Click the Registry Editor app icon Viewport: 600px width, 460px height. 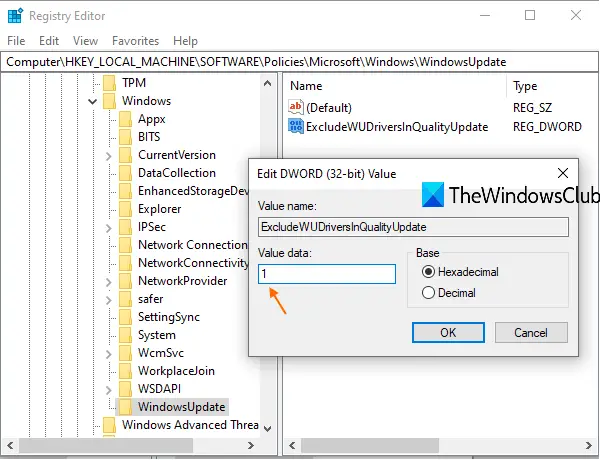15,16
